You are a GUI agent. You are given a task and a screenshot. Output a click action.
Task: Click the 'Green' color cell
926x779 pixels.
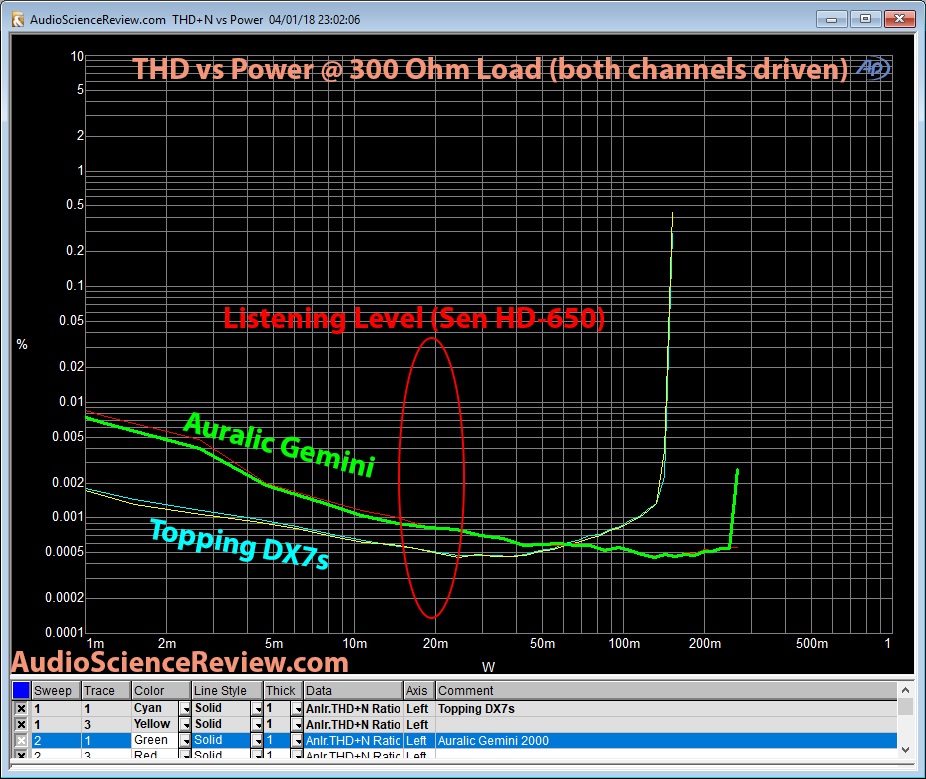[x=155, y=741]
